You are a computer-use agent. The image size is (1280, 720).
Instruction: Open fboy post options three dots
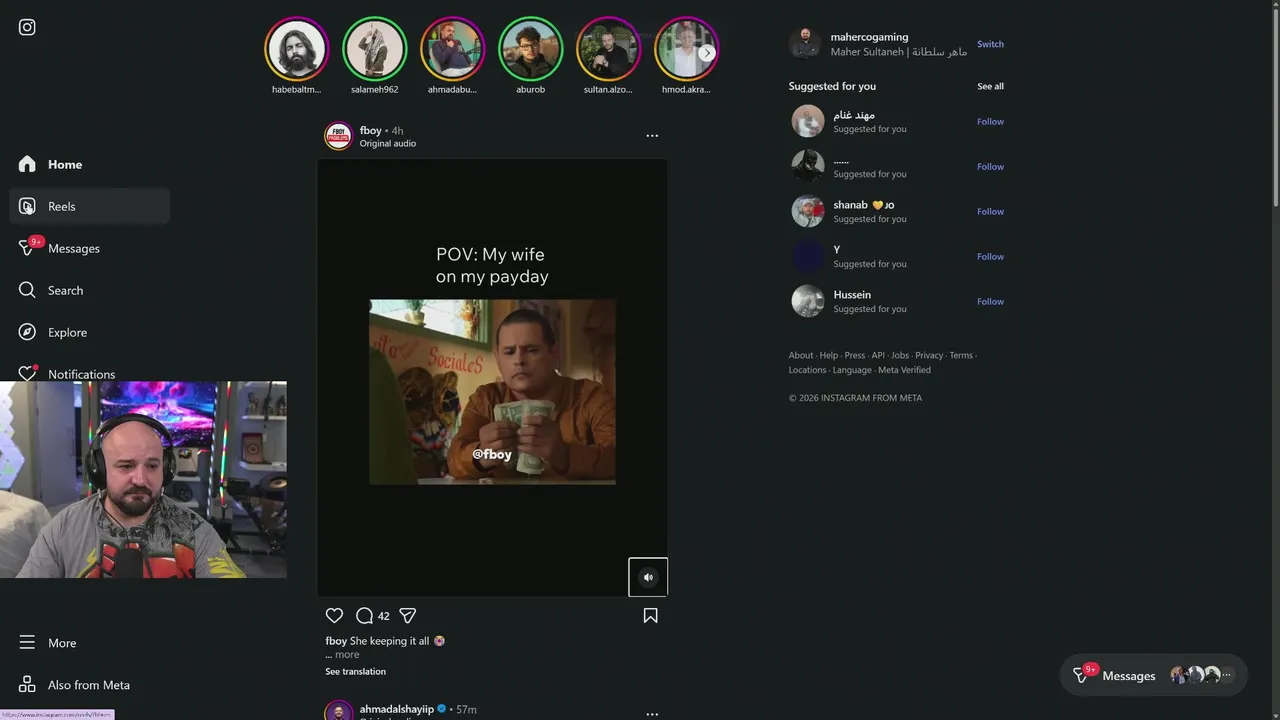(x=652, y=136)
